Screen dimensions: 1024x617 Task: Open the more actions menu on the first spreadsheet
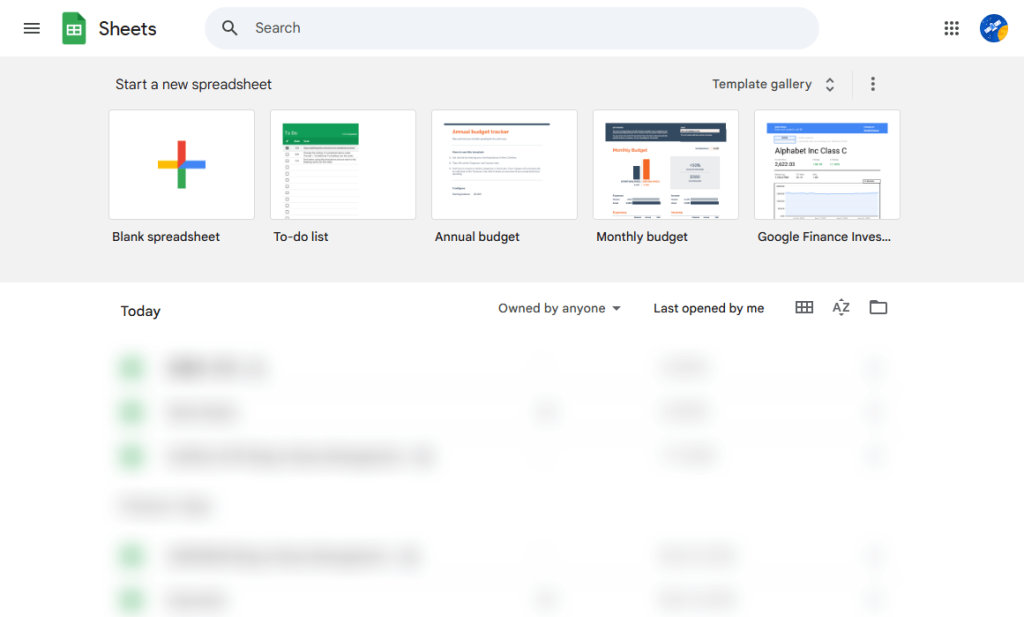tap(876, 367)
